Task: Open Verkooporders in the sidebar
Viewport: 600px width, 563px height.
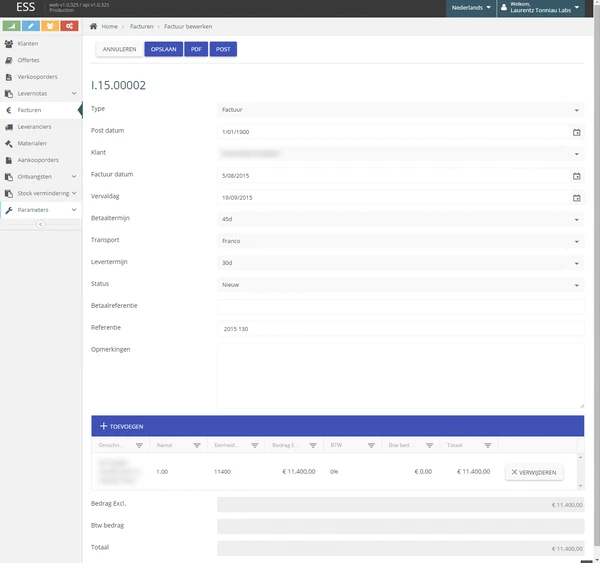Action: pyautogui.click(x=41, y=77)
